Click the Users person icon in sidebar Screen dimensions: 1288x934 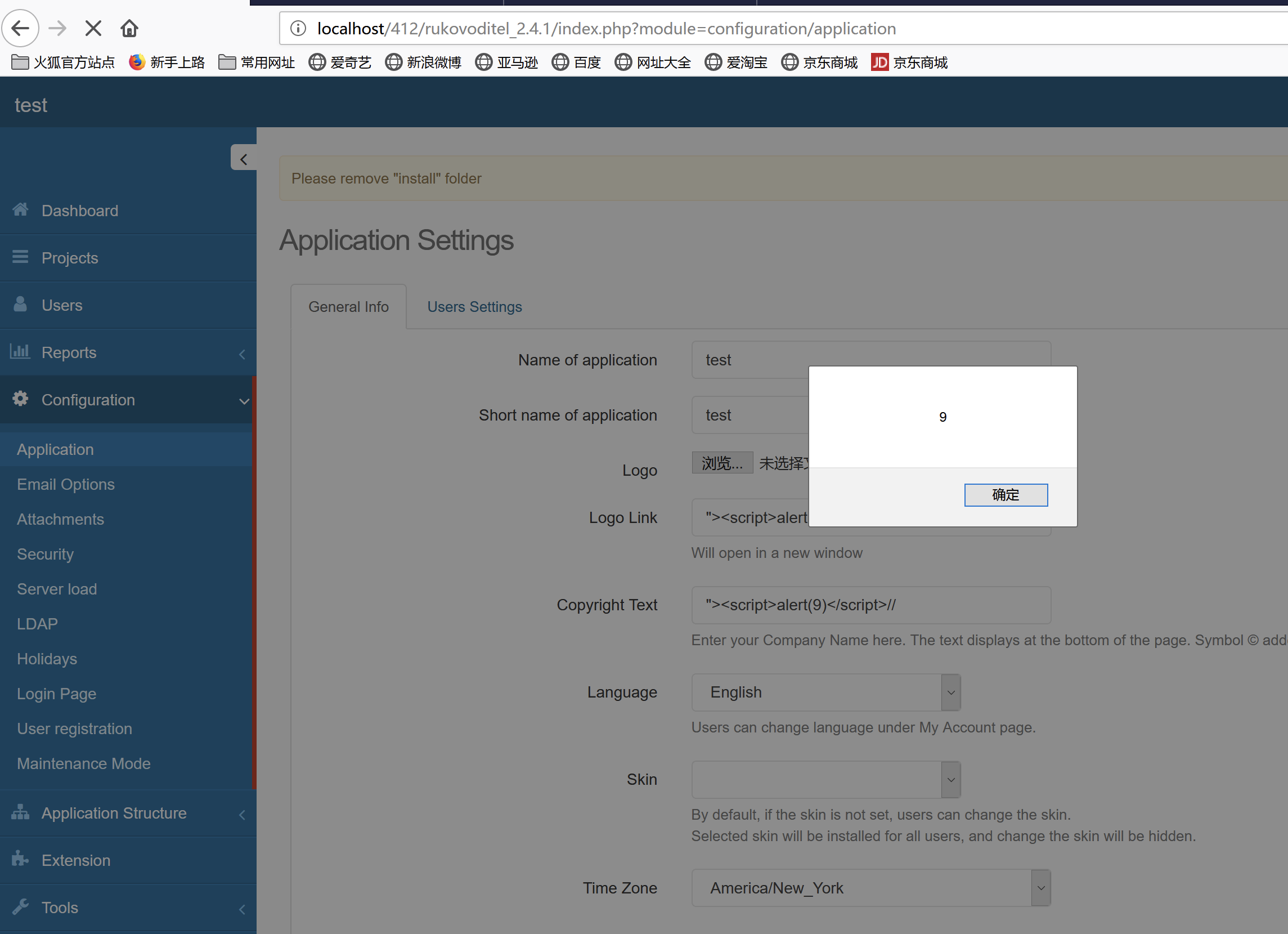[x=20, y=304]
